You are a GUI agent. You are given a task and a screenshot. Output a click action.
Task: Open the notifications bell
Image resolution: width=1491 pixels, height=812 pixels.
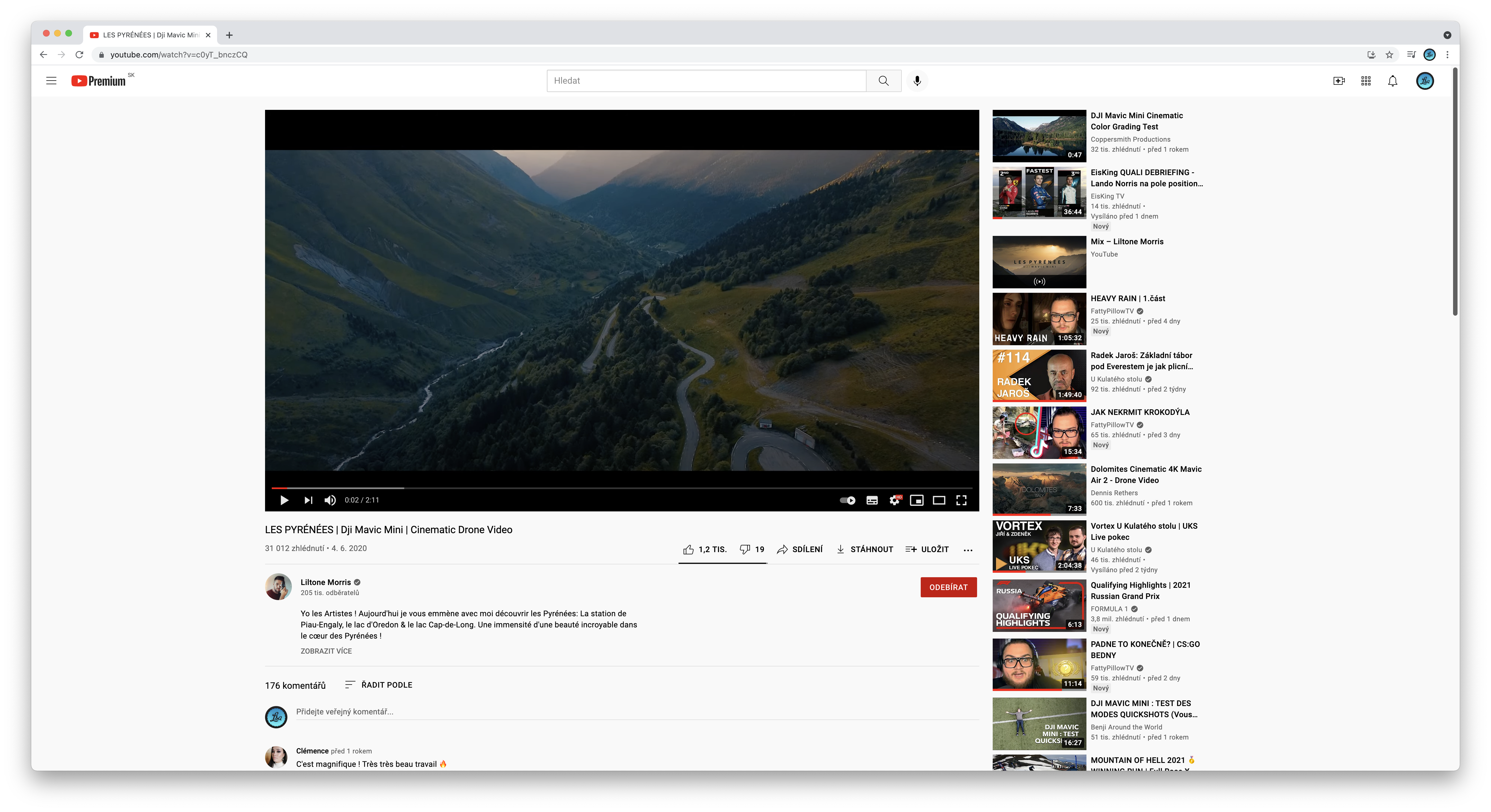click(x=1393, y=81)
